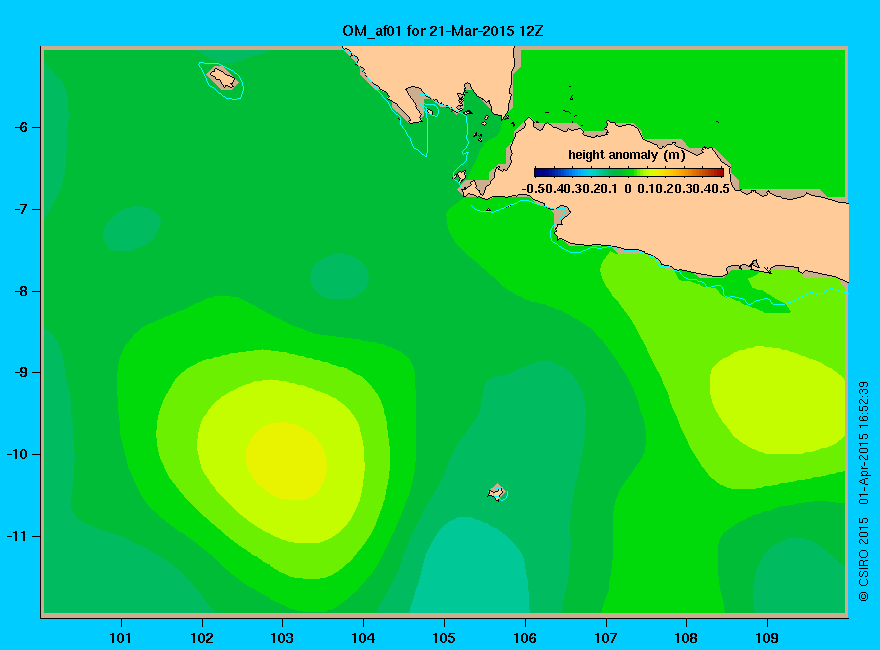Click the 'height anomaly (m)' legend label
This screenshot has height=650, width=880.
[x=627, y=154]
